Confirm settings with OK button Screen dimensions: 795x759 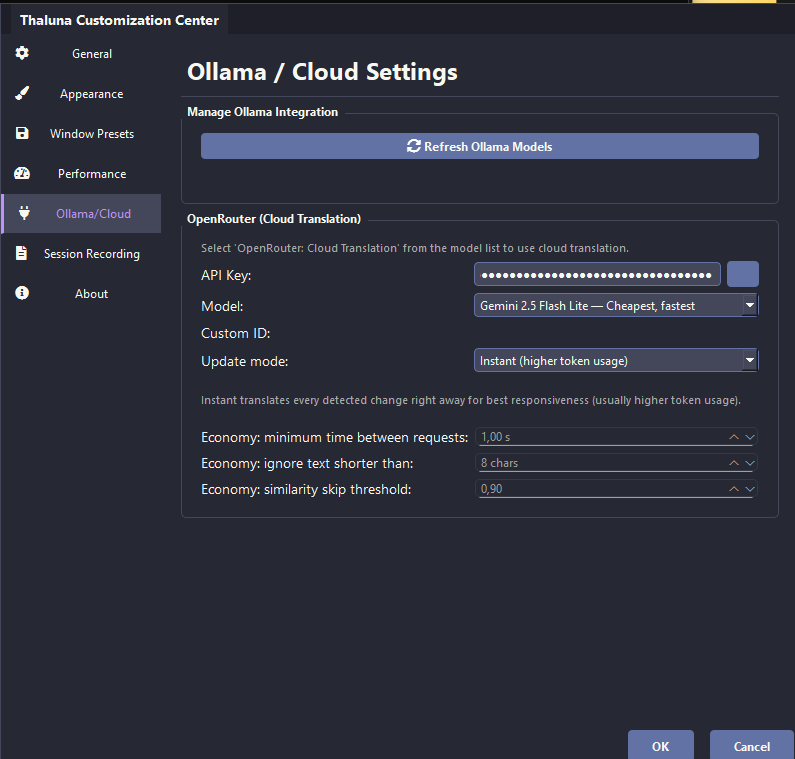click(x=661, y=746)
